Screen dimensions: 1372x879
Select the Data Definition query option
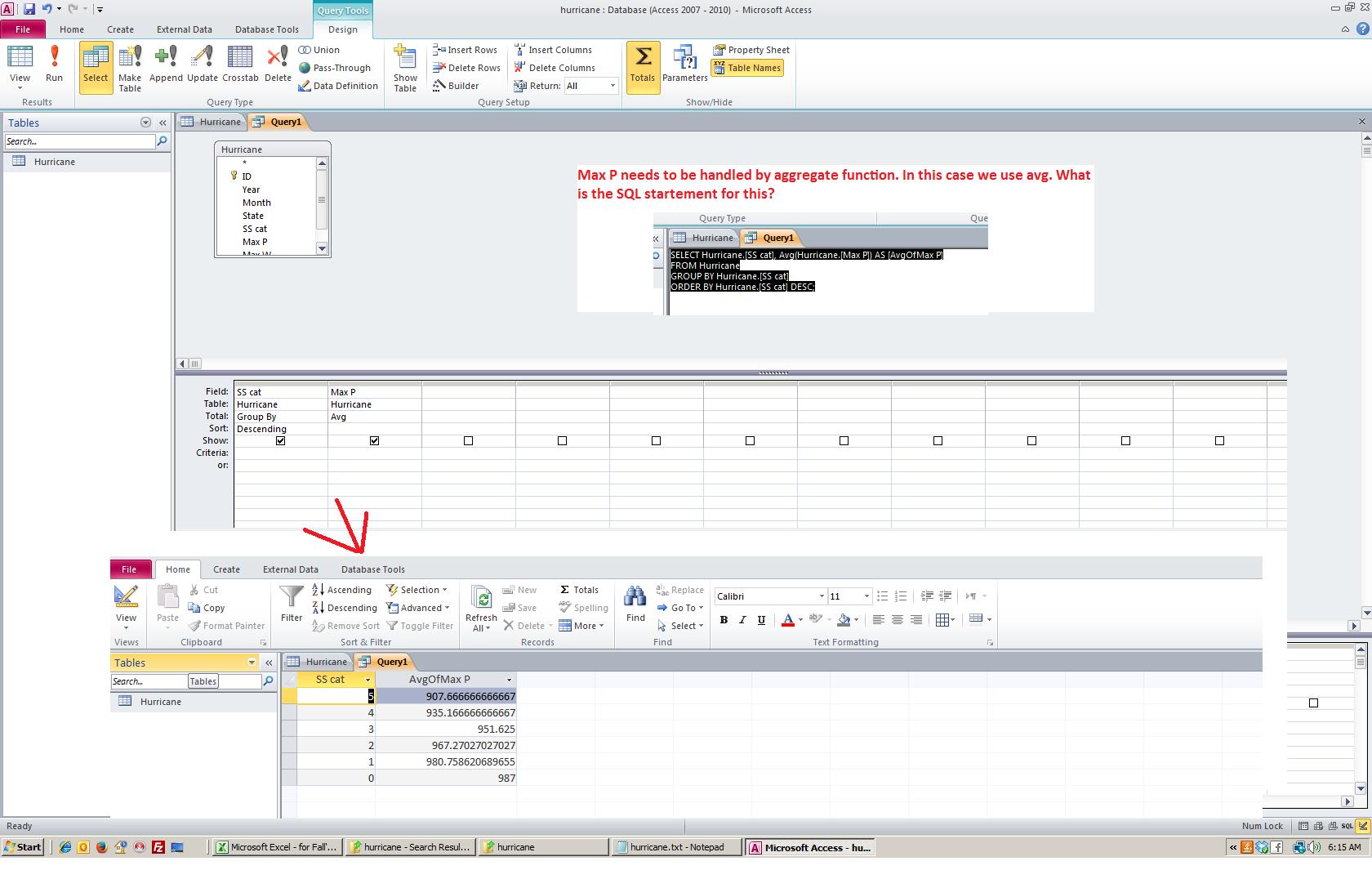[x=338, y=86]
